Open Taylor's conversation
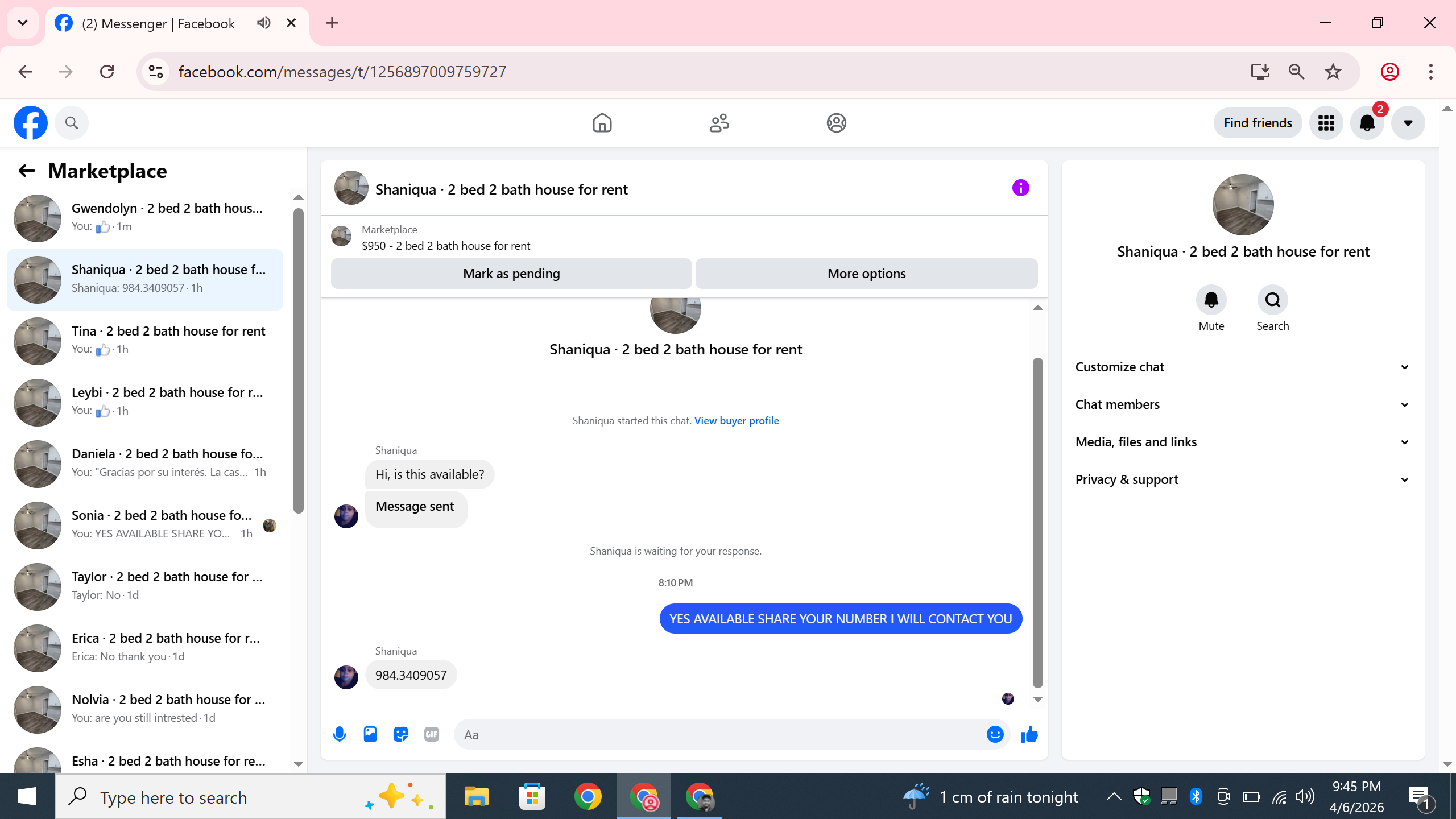 pyautogui.click(x=145, y=587)
